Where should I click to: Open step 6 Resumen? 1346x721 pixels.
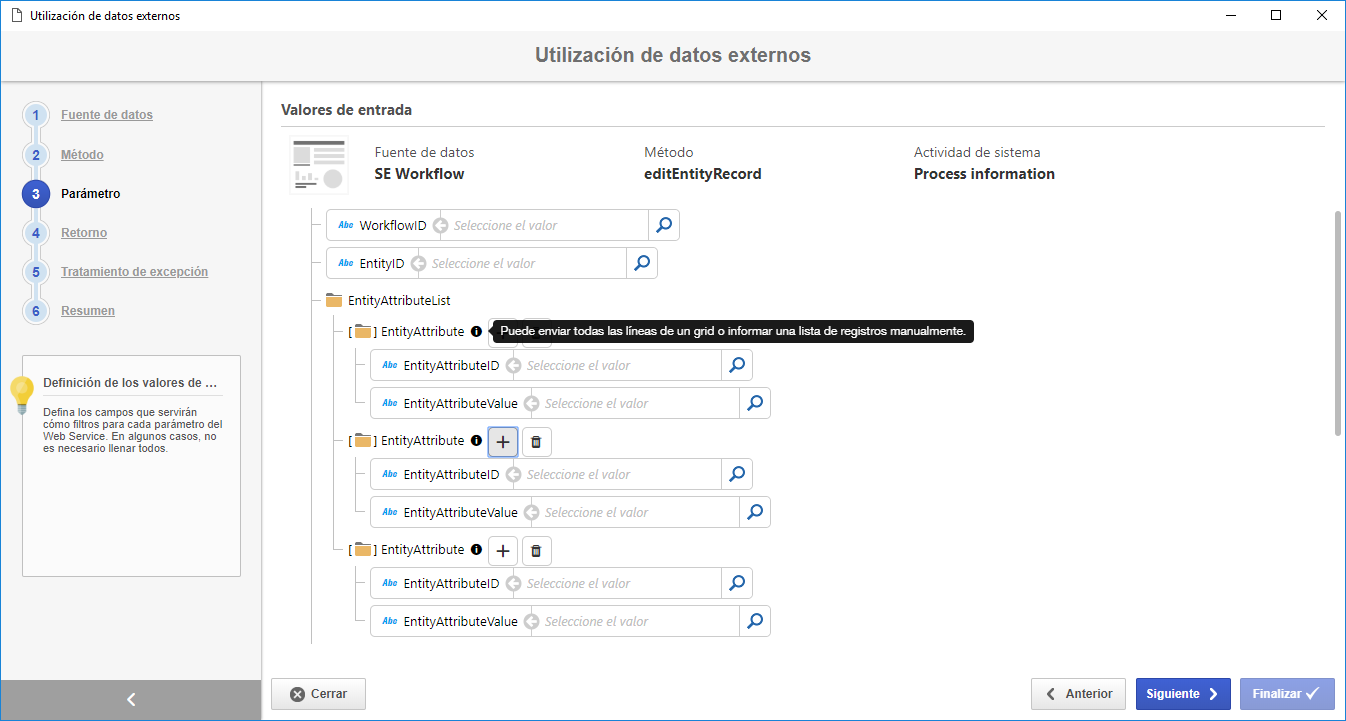point(88,311)
